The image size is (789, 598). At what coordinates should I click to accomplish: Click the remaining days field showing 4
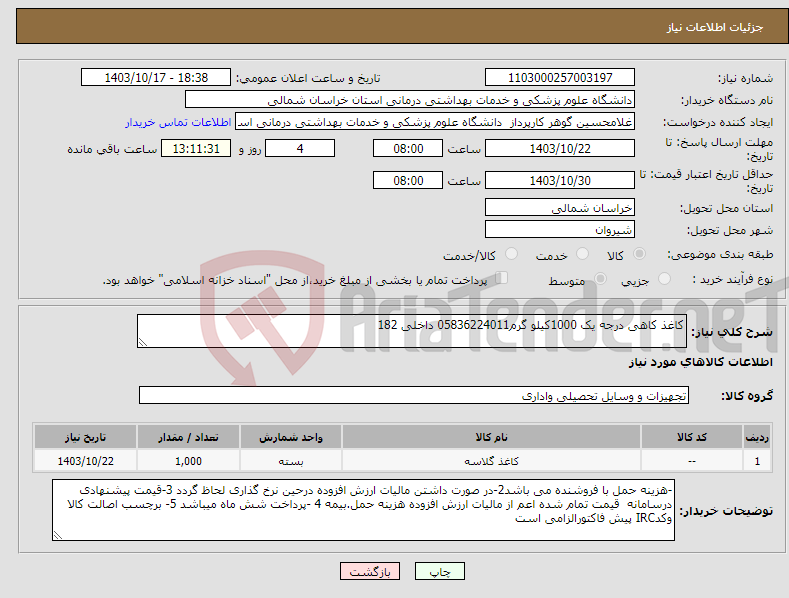click(300, 148)
